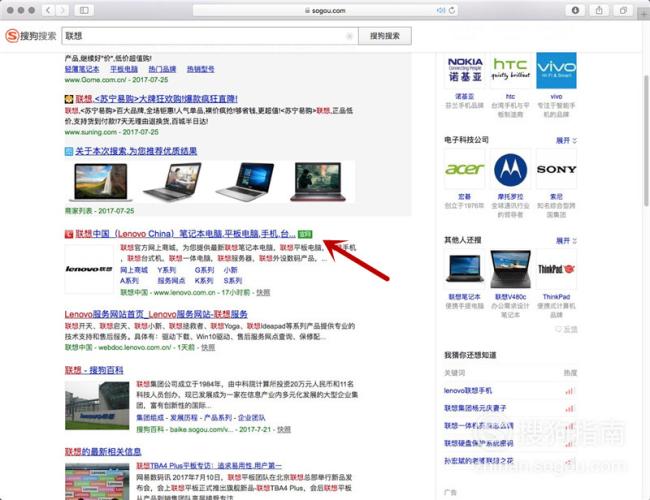Viewport: 650px width, 500px height.
Task: Click the ThinkPad logo thumbnail
Action: [x=556, y=269]
